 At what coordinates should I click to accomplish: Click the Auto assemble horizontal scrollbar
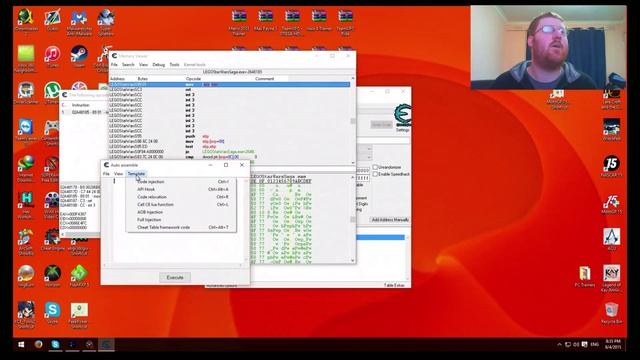point(174,265)
